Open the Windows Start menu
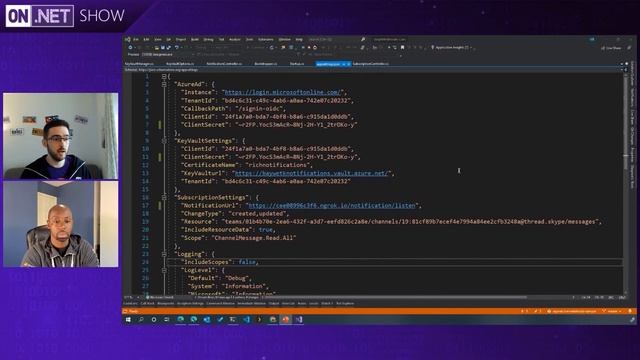The height and width of the screenshot is (360, 640). point(128,320)
